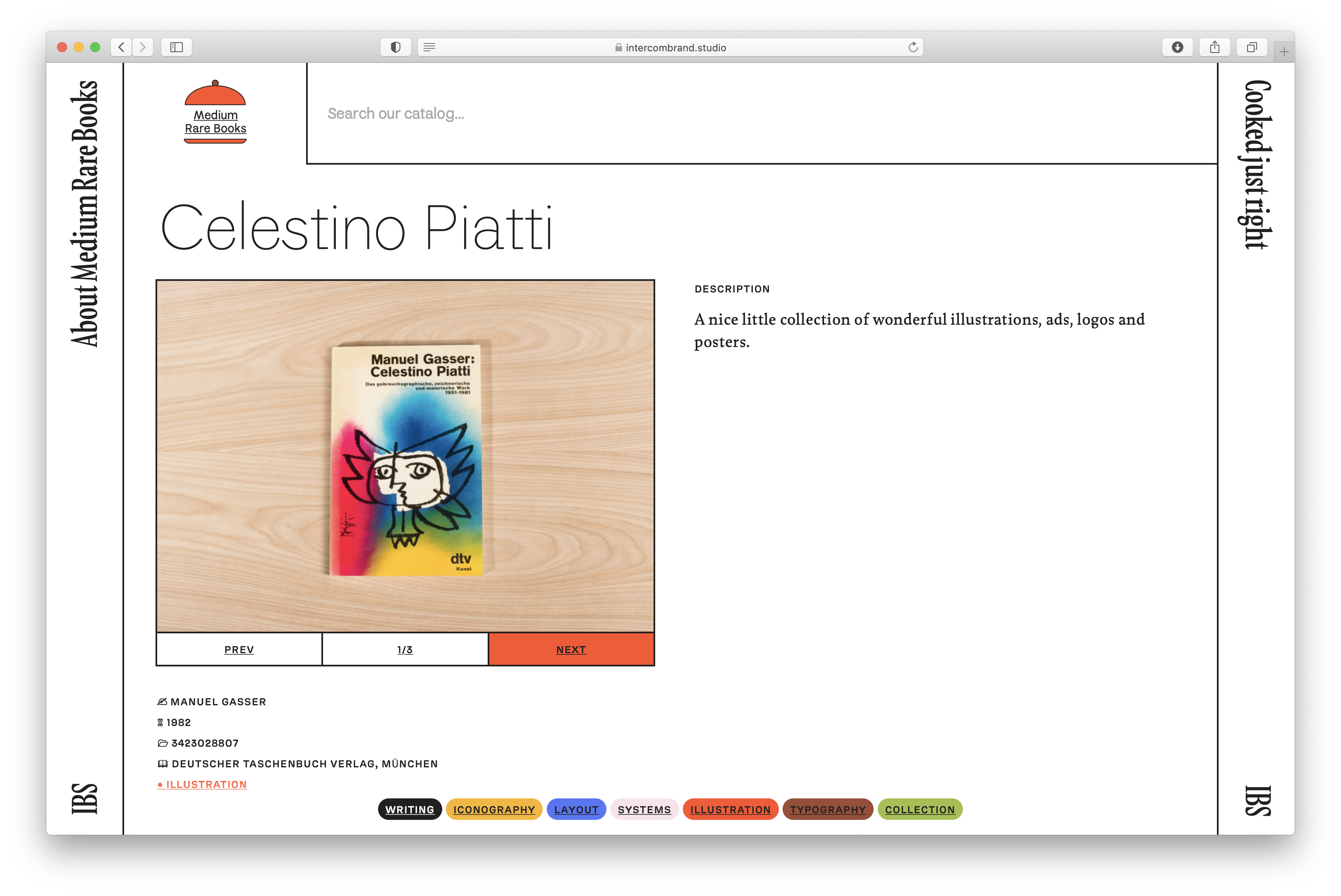Focus the Search our catalog field
1341x896 pixels.
point(762,114)
